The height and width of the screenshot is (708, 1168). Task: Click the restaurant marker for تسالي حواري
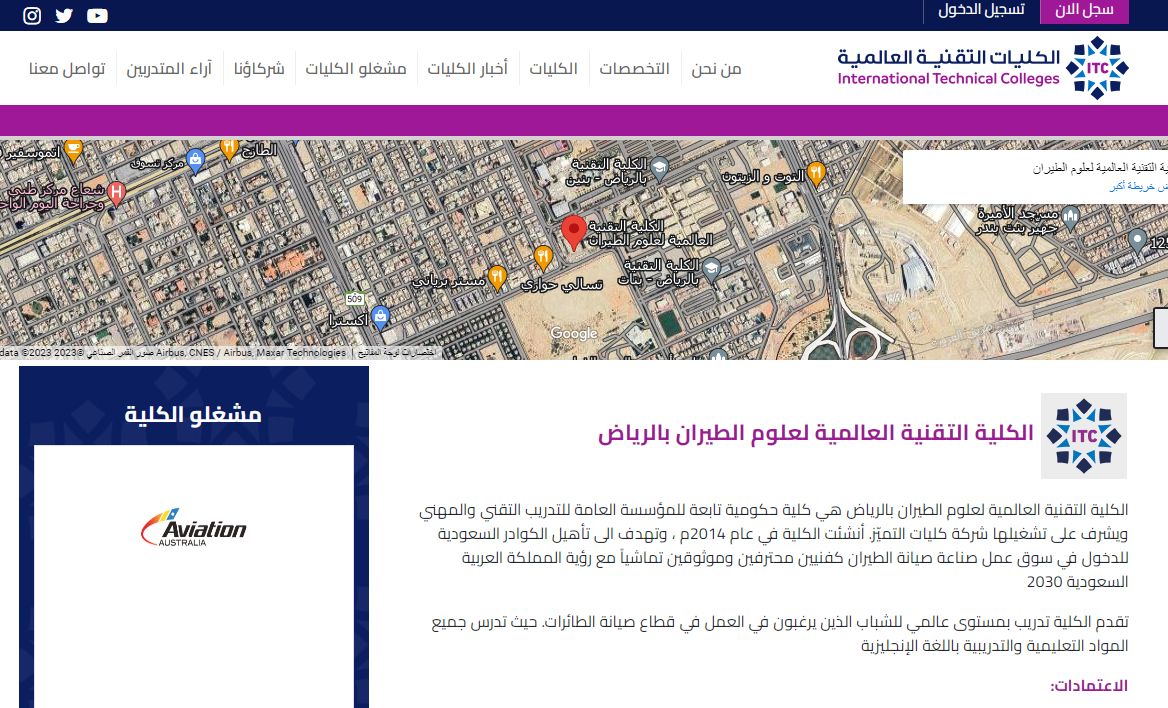pyautogui.click(x=543, y=258)
